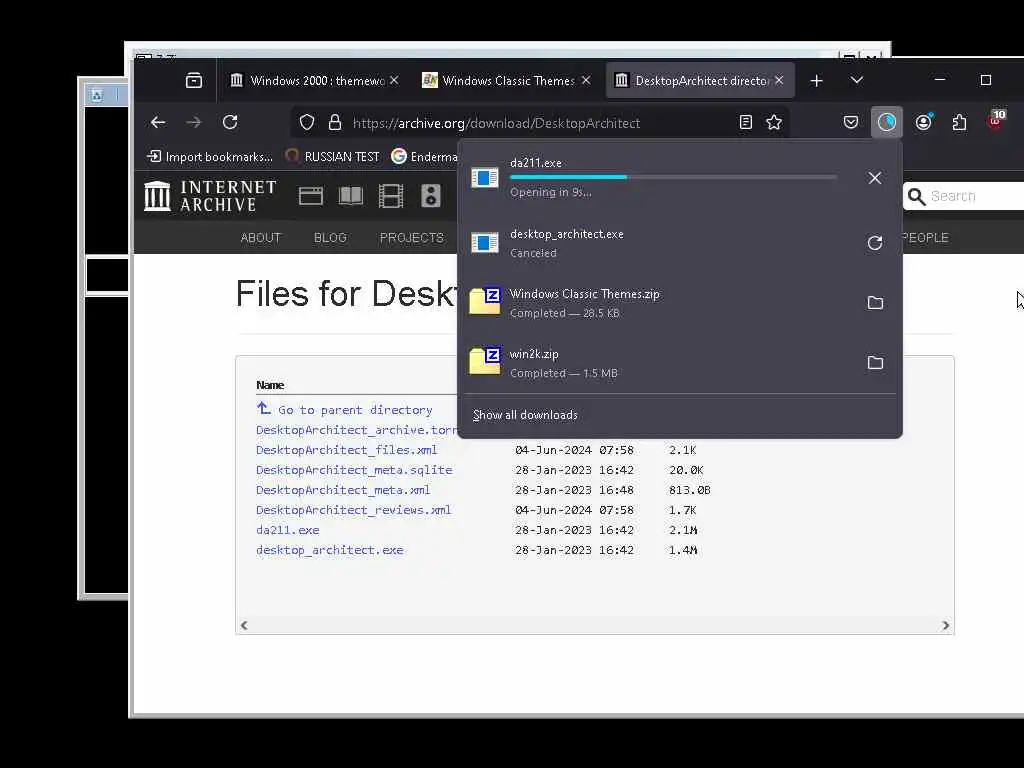Open the Texts book icon
The image size is (1024, 768).
tap(351, 196)
